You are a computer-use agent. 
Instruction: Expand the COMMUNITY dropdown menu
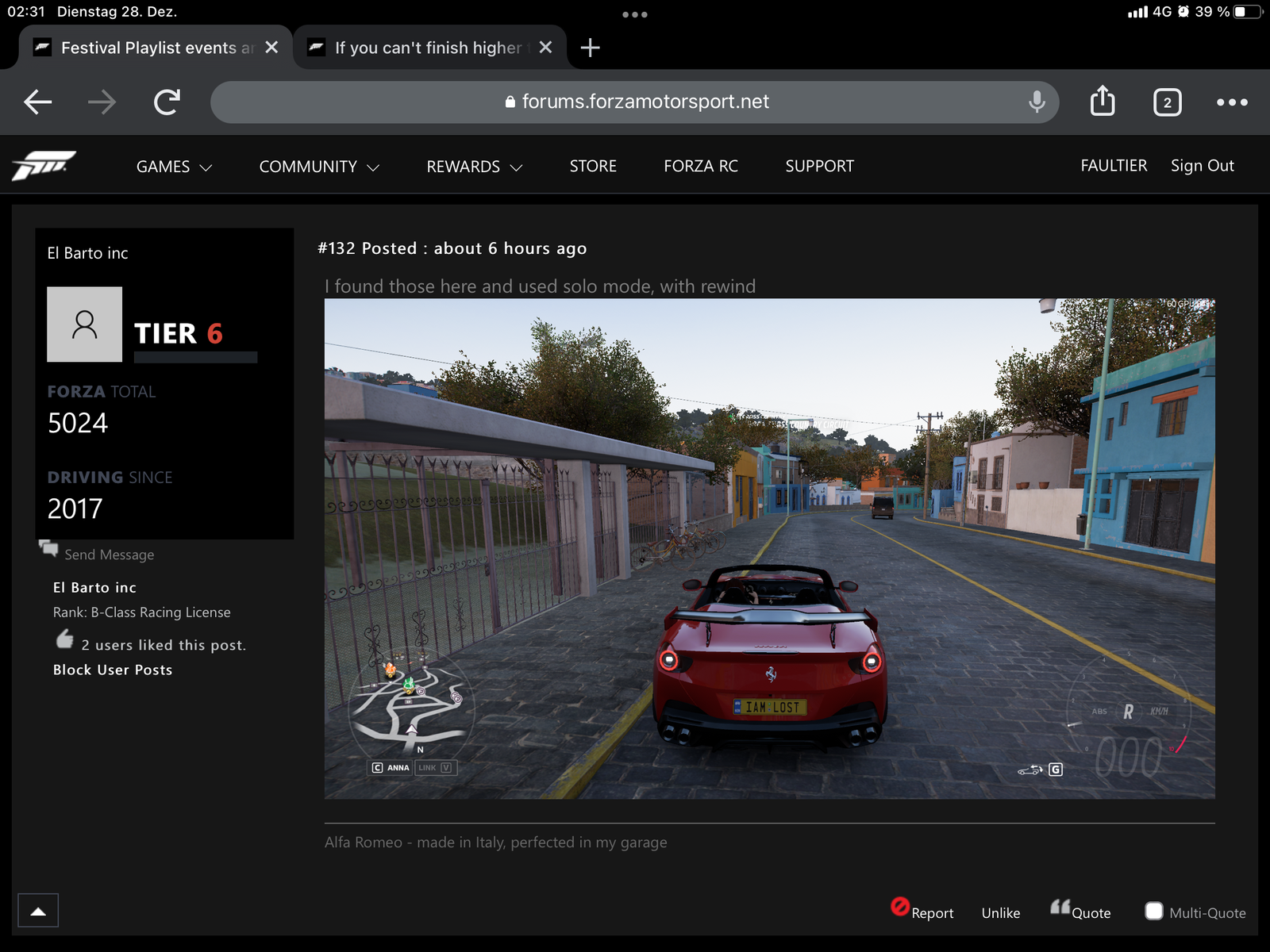click(x=319, y=167)
